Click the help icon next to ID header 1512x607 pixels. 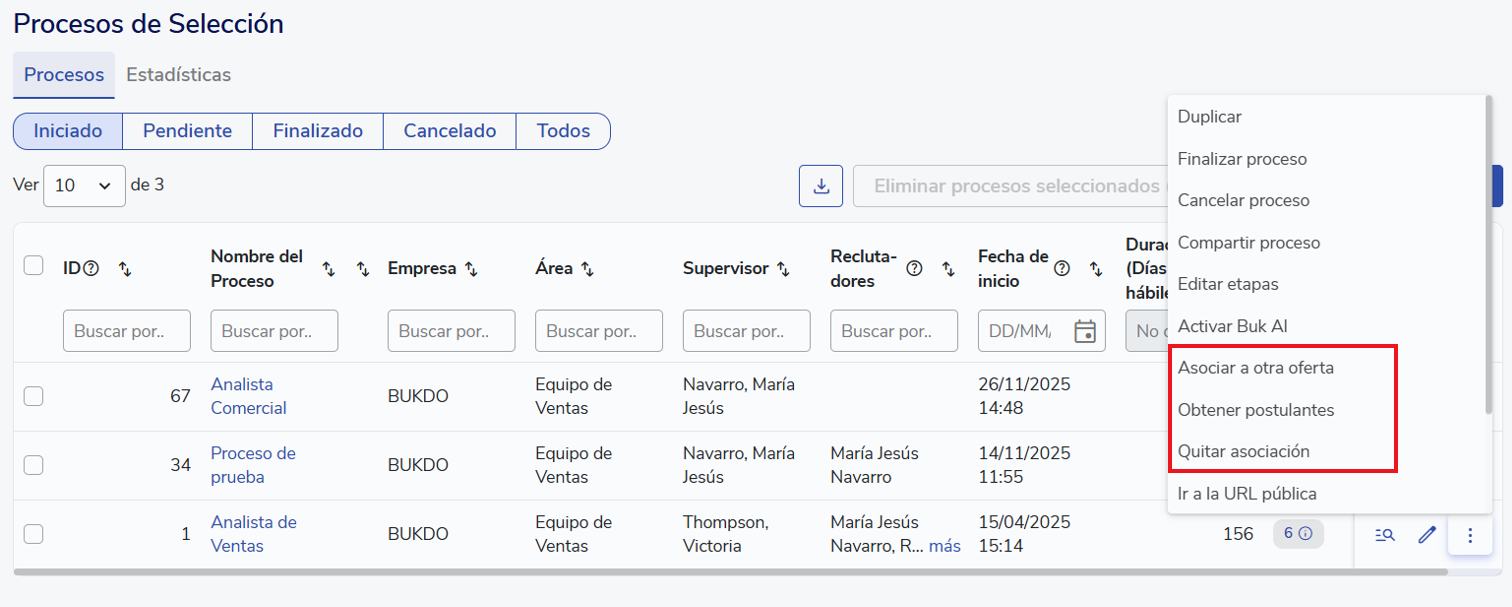(x=92, y=269)
